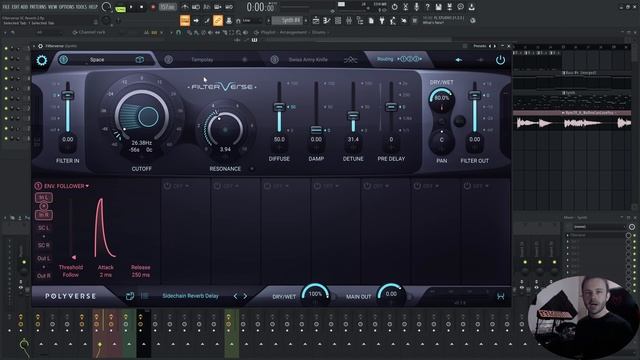Click the global Dry/Wet 100% knob

pos(315,295)
